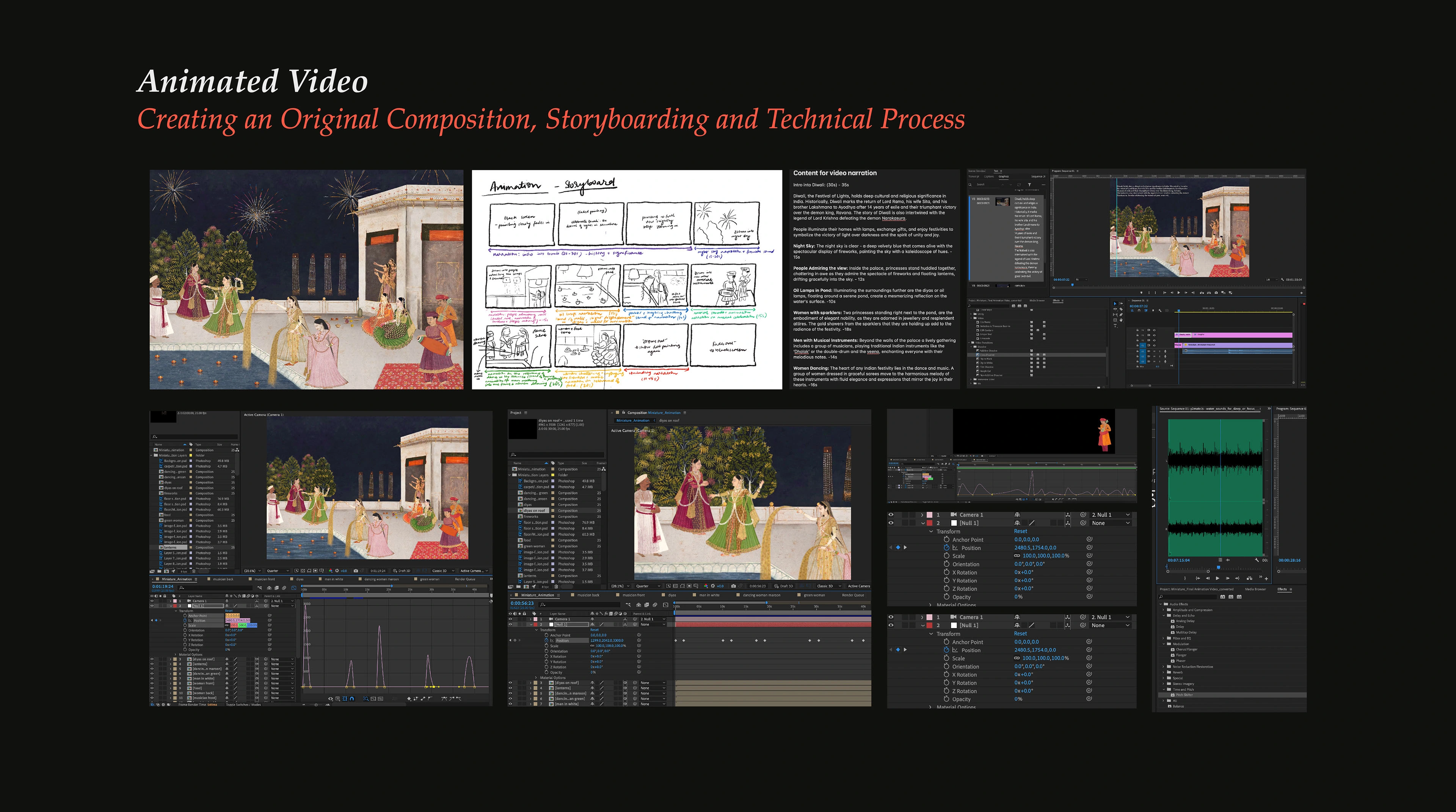Expand Camera 1 layer in upper closeup
1456x812 pixels.
923,515
